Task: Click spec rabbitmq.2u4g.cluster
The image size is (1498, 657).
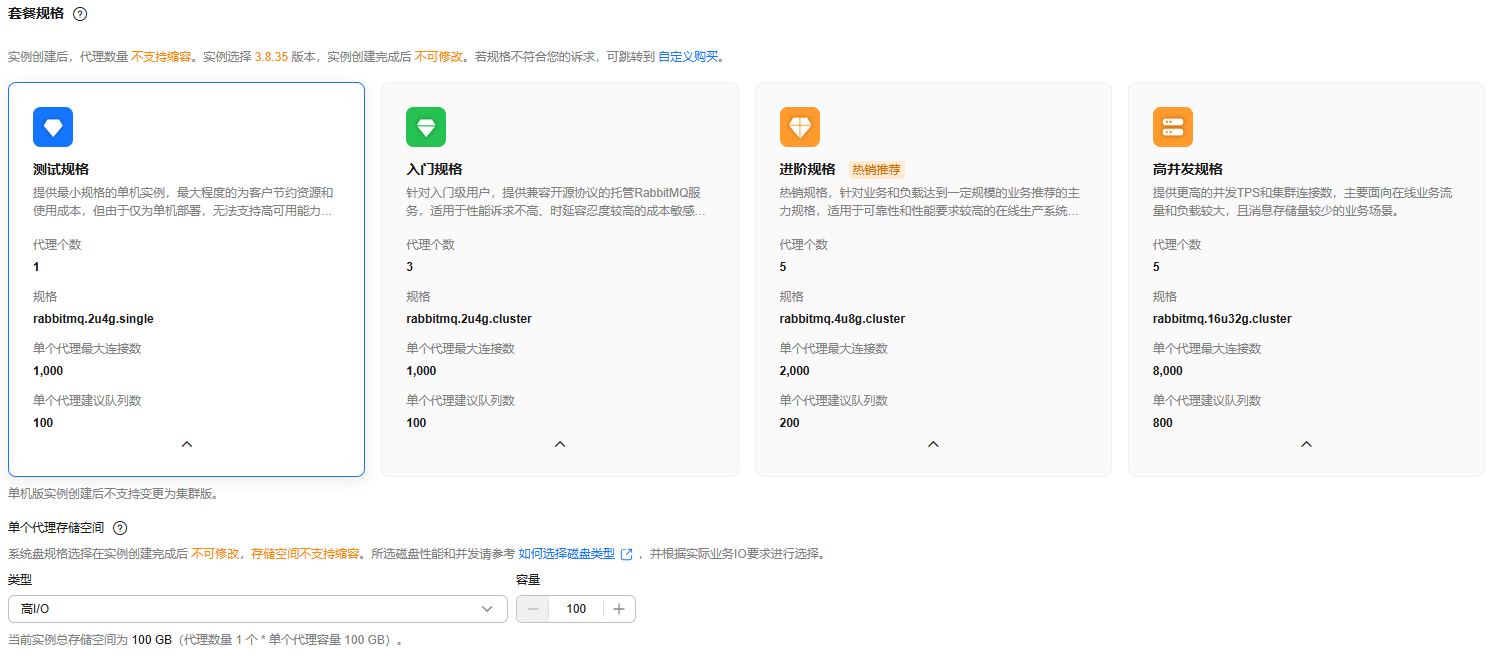Action: tap(469, 319)
